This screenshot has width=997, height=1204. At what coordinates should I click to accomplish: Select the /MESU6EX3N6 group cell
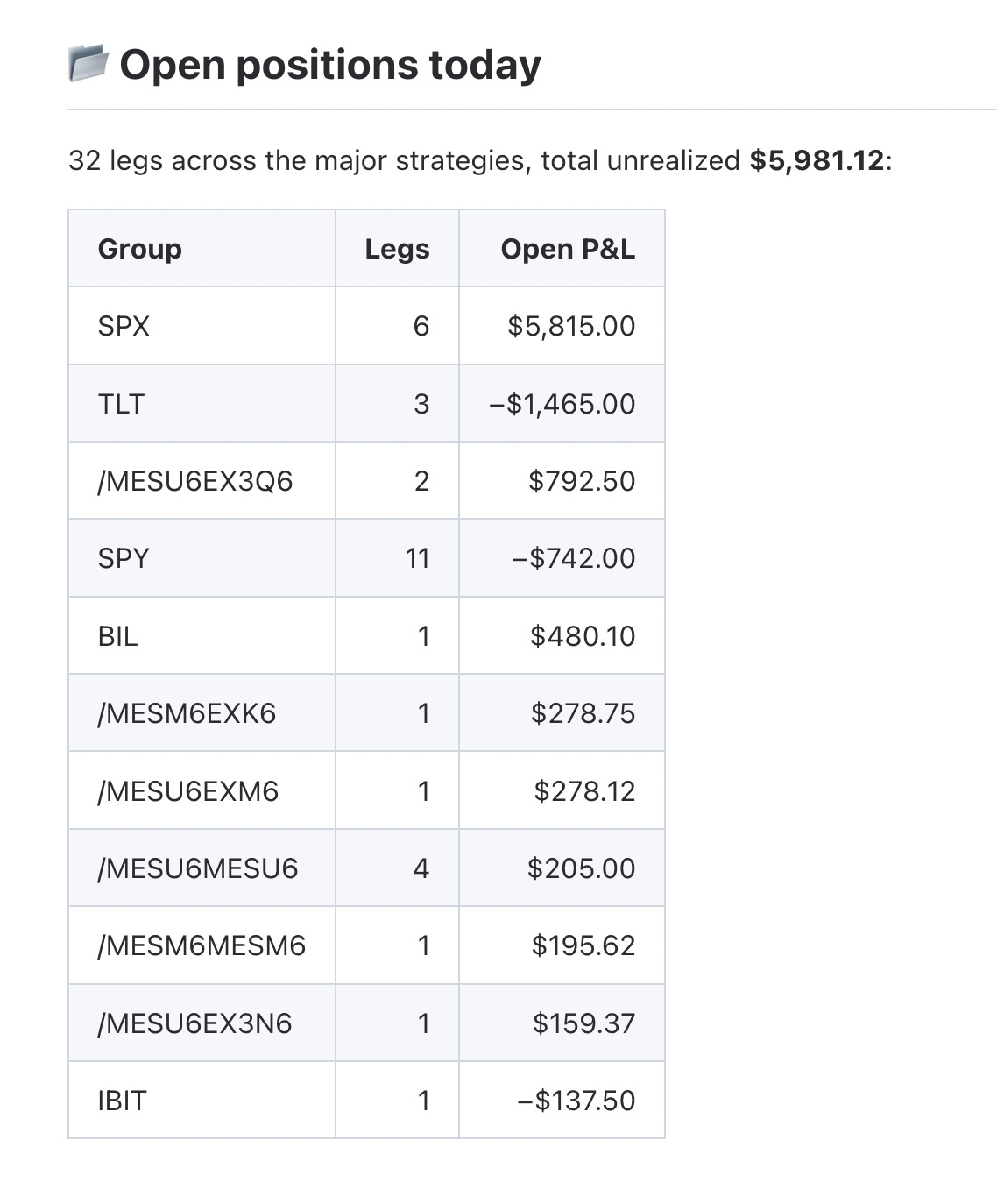coord(202,1023)
